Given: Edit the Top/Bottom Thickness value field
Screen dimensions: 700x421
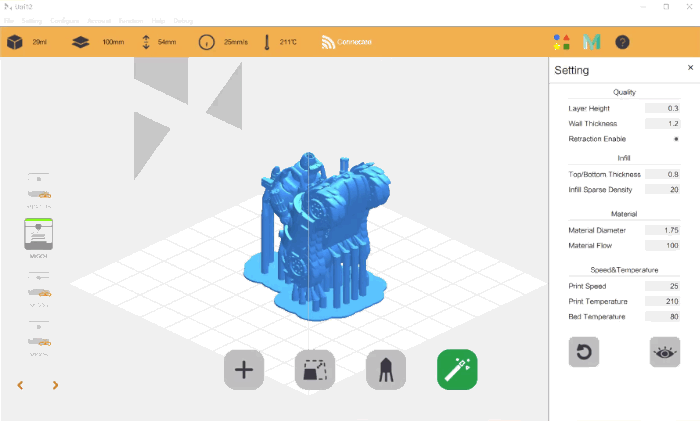Looking at the screenshot, I should (662, 174).
